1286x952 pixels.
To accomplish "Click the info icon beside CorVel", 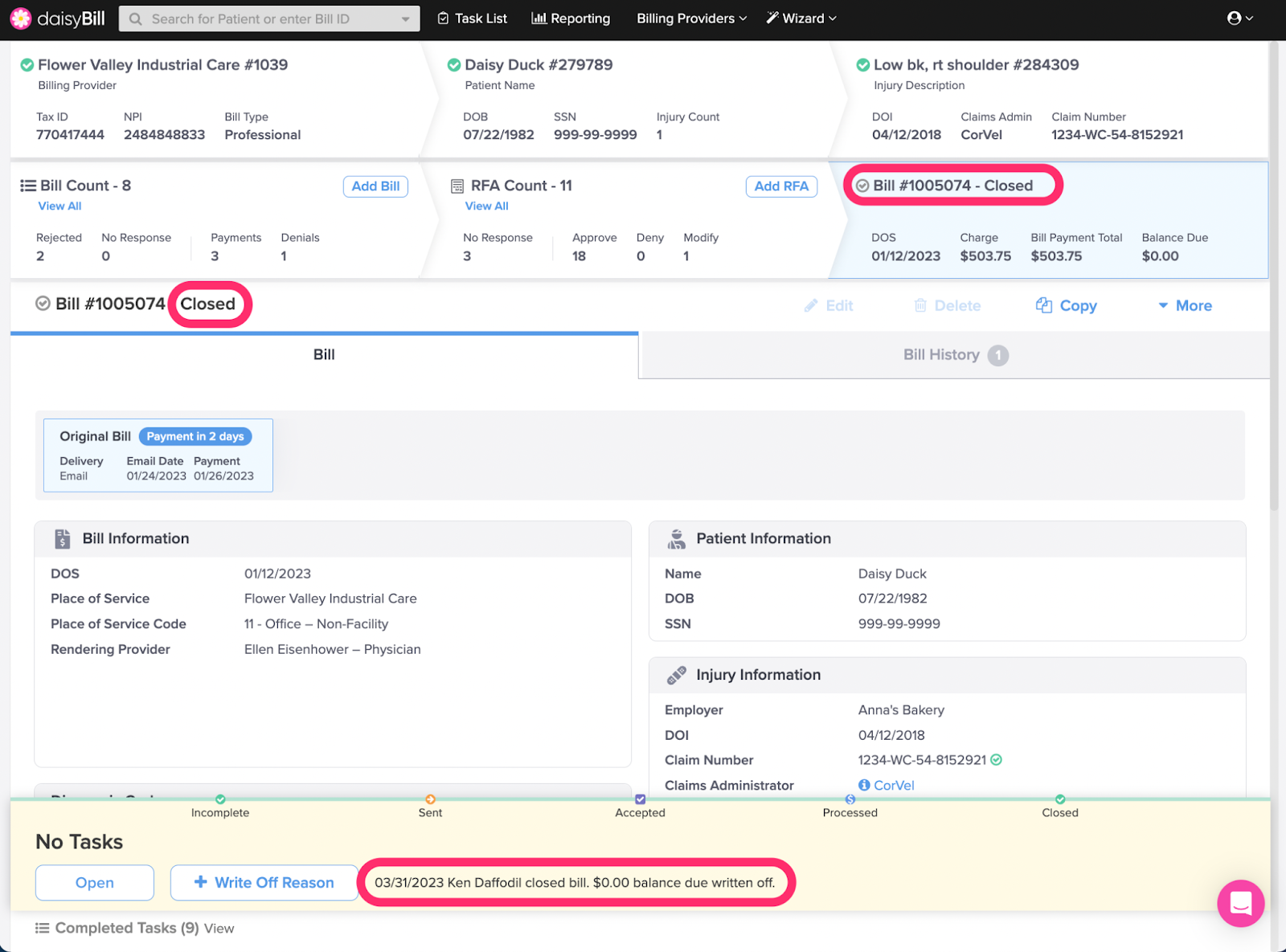I will click(864, 785).
